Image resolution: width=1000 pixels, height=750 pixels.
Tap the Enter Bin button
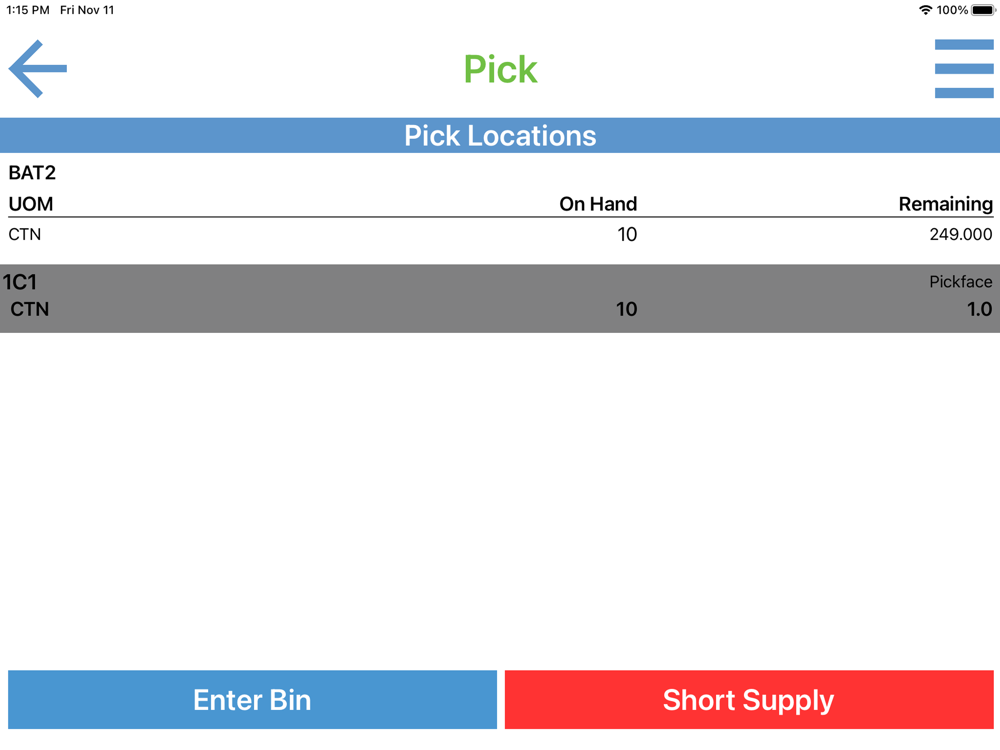tap(252, 700)
